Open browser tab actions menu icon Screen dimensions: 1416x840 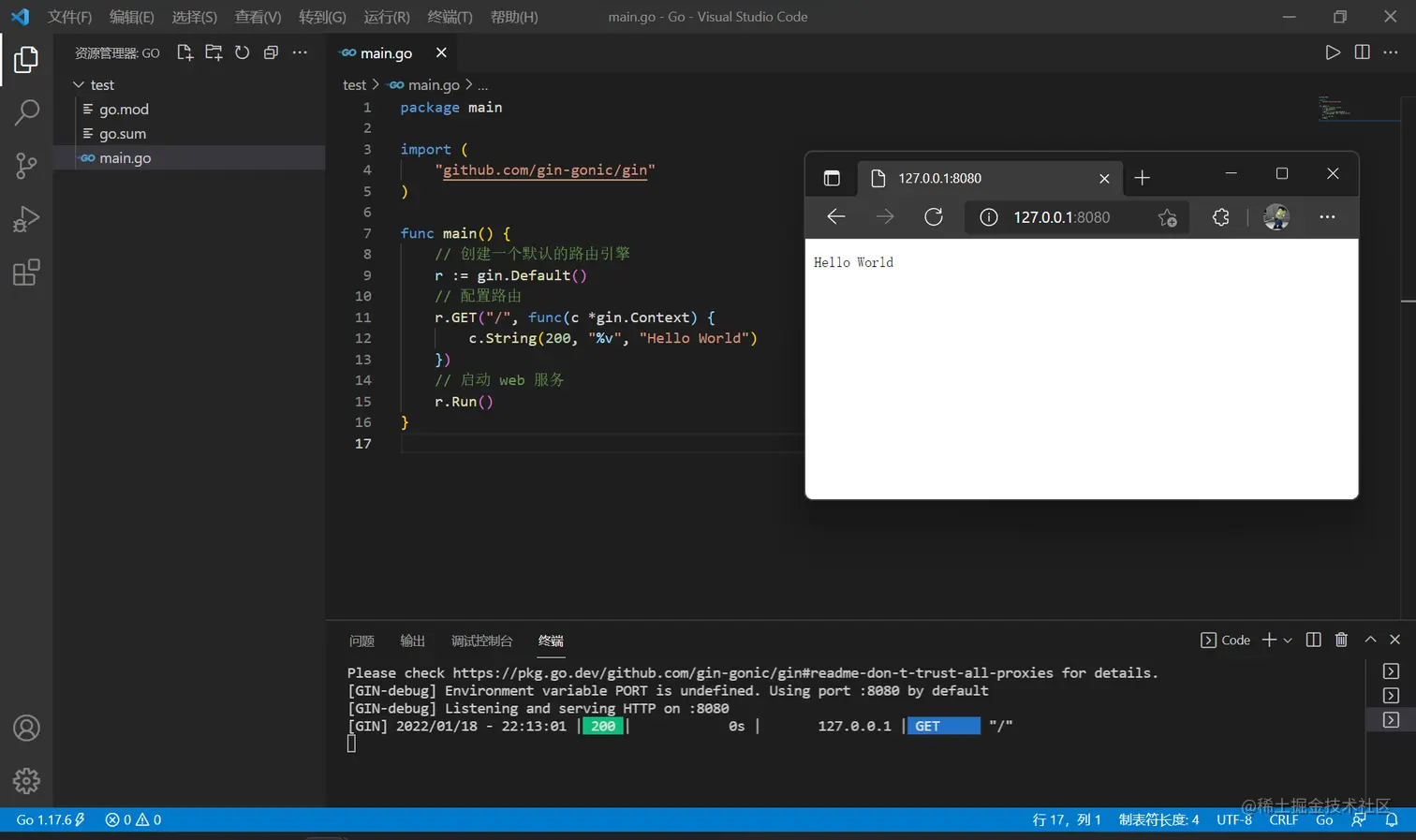[832, 178]
